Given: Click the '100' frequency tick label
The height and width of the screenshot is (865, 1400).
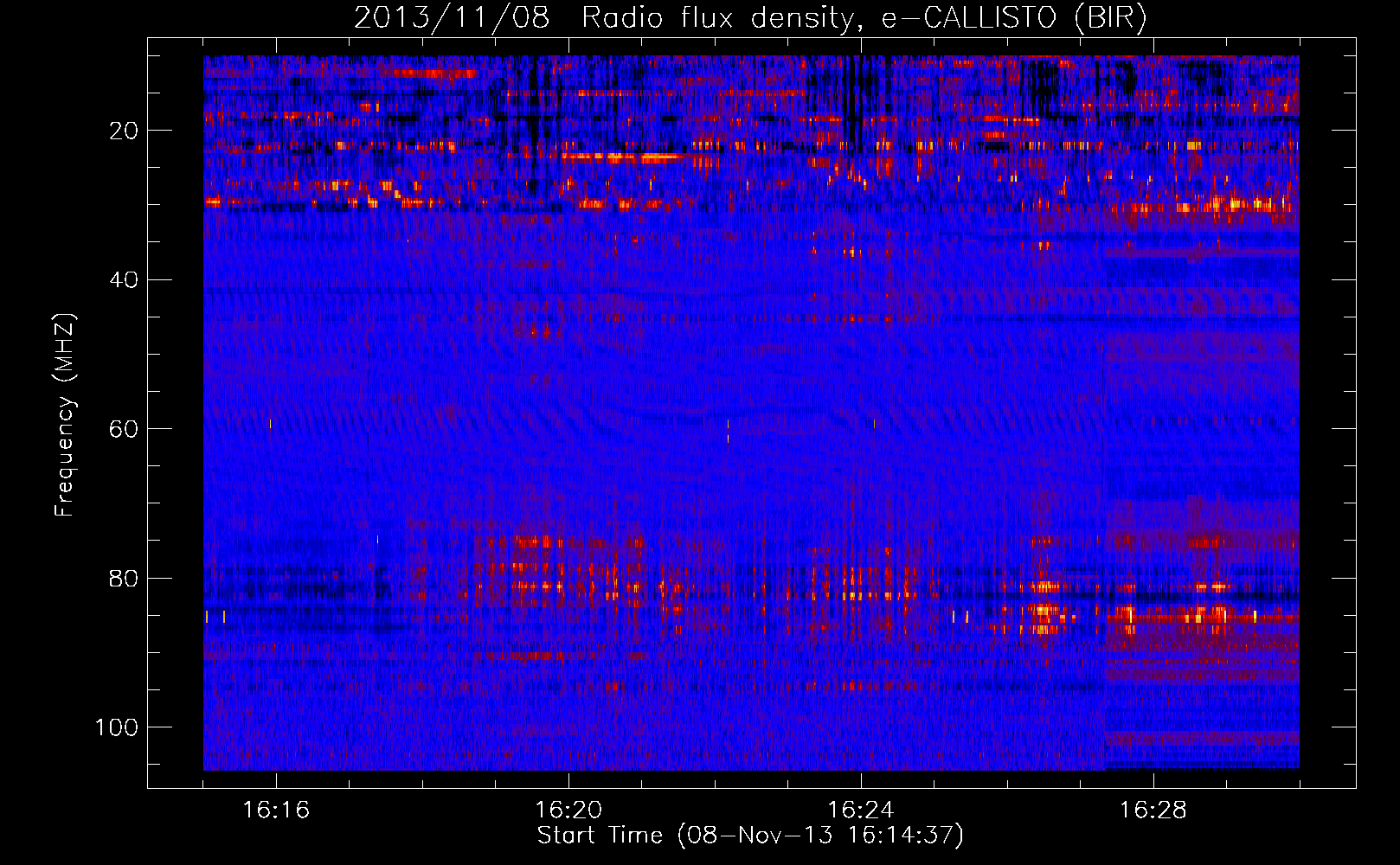Looking at the screenshot, I should 117,727.
